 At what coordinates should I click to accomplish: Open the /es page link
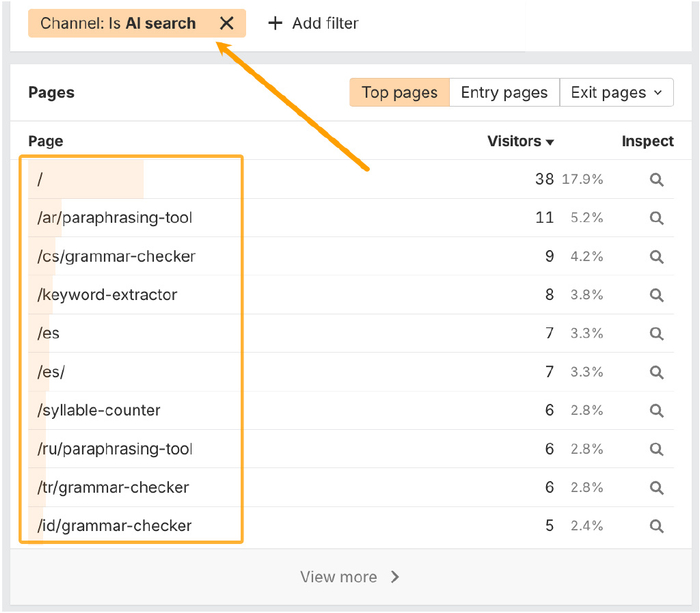pos(49,333)
